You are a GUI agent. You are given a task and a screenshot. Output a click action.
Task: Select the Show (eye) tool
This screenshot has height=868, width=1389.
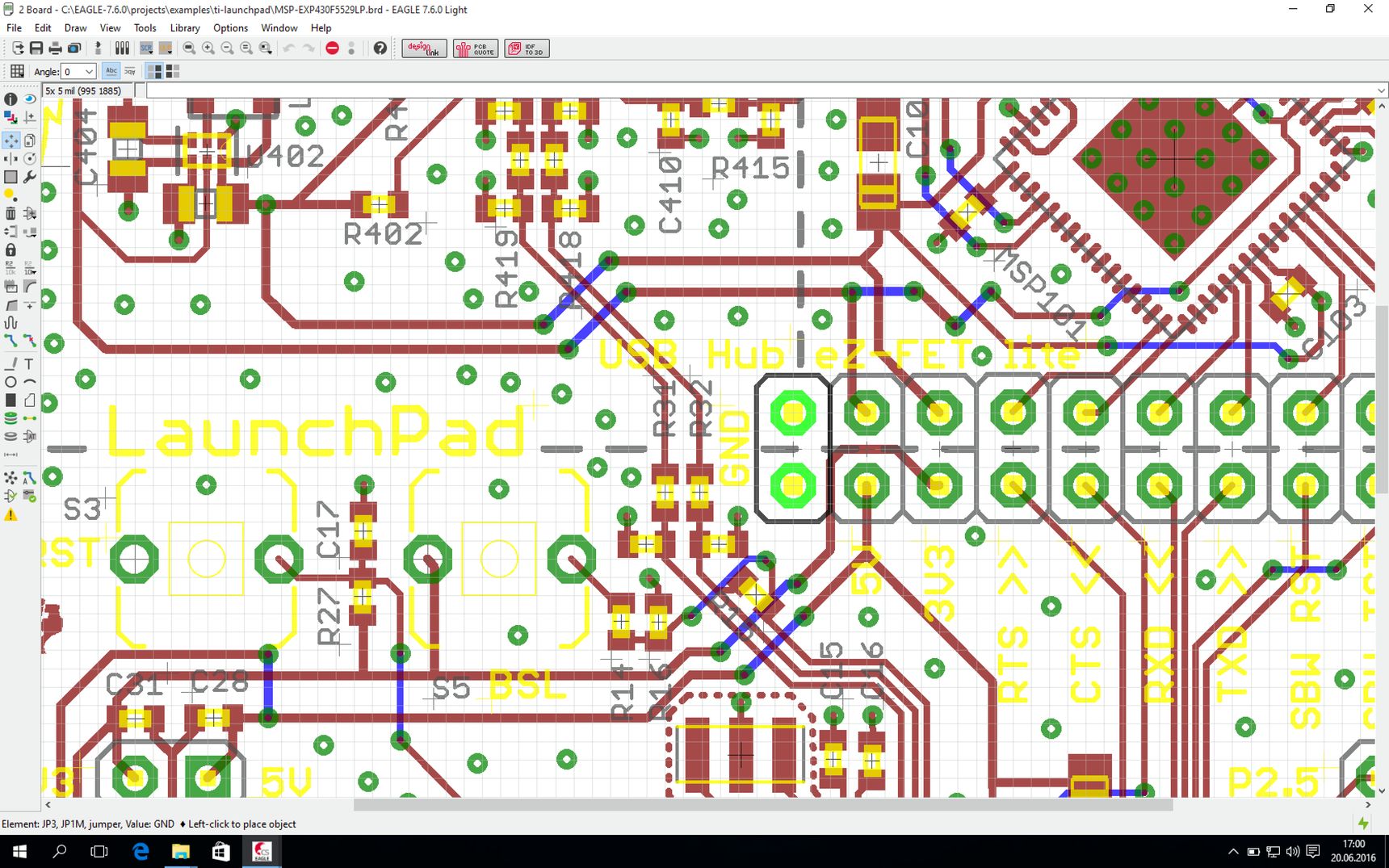click(x=30, y=99)
